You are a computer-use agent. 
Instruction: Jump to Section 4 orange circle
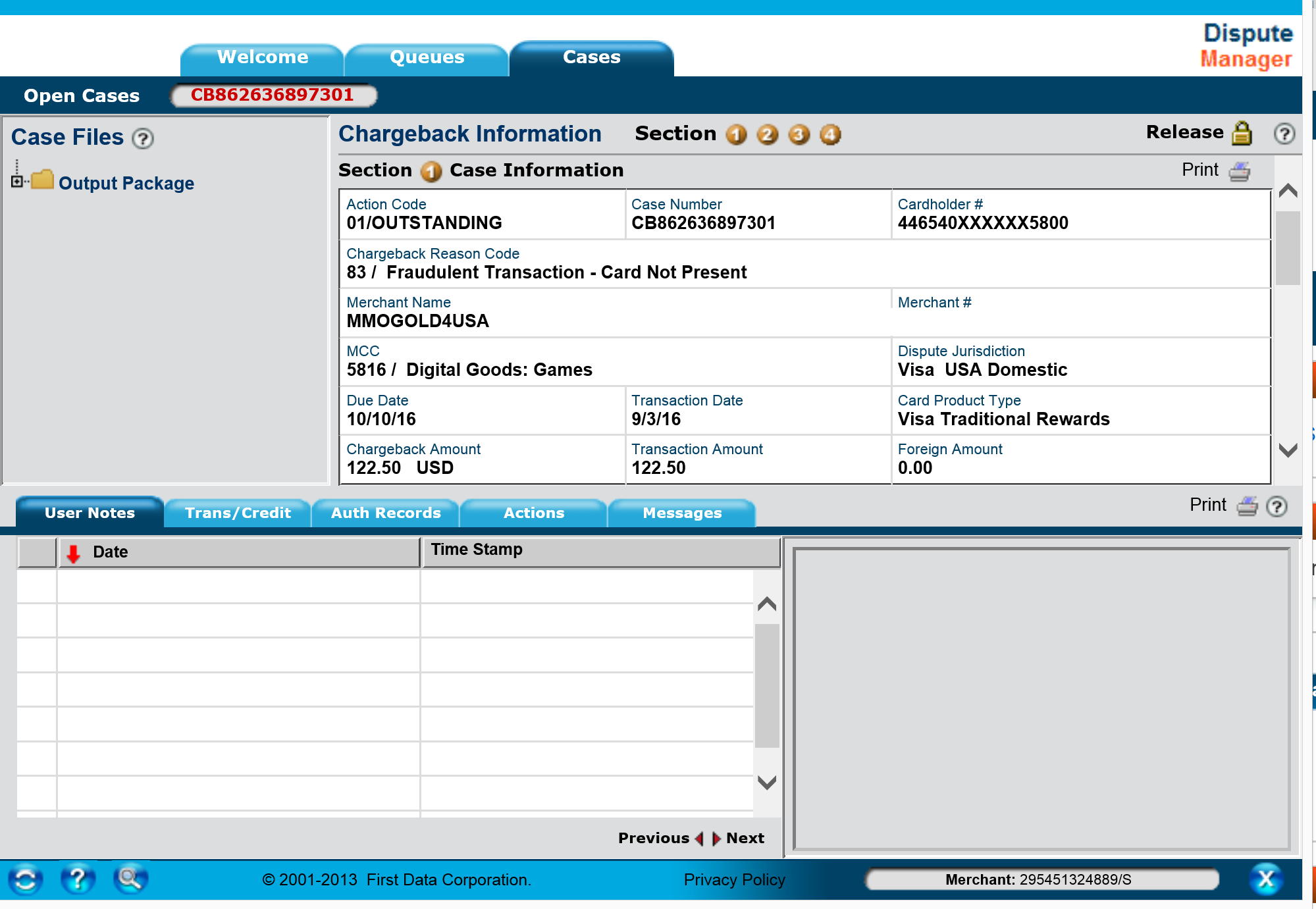(831, 135)
